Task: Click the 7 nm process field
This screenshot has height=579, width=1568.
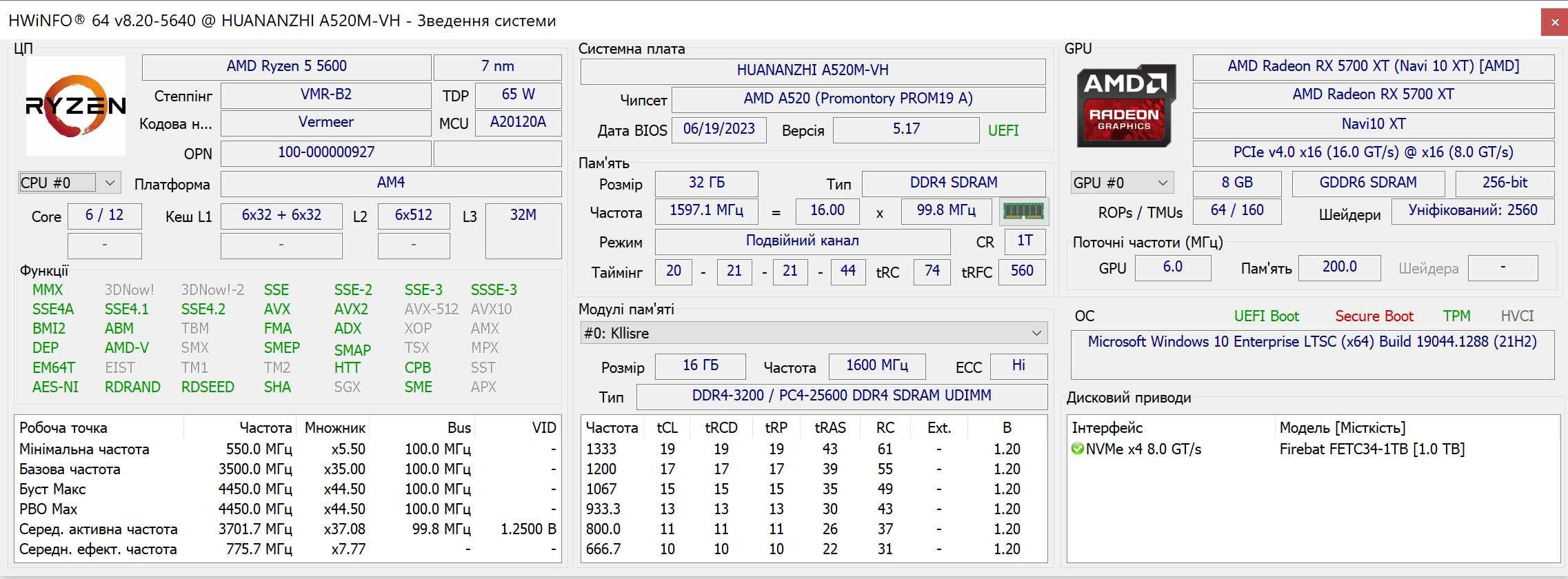Action: click(498, 67)
